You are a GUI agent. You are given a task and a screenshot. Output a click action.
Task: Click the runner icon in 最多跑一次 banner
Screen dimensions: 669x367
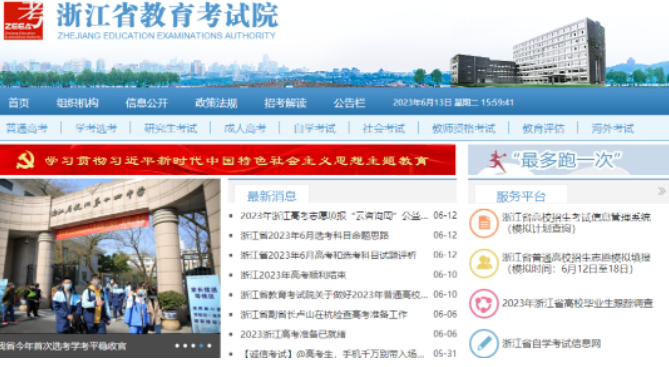tap(497, 161)
